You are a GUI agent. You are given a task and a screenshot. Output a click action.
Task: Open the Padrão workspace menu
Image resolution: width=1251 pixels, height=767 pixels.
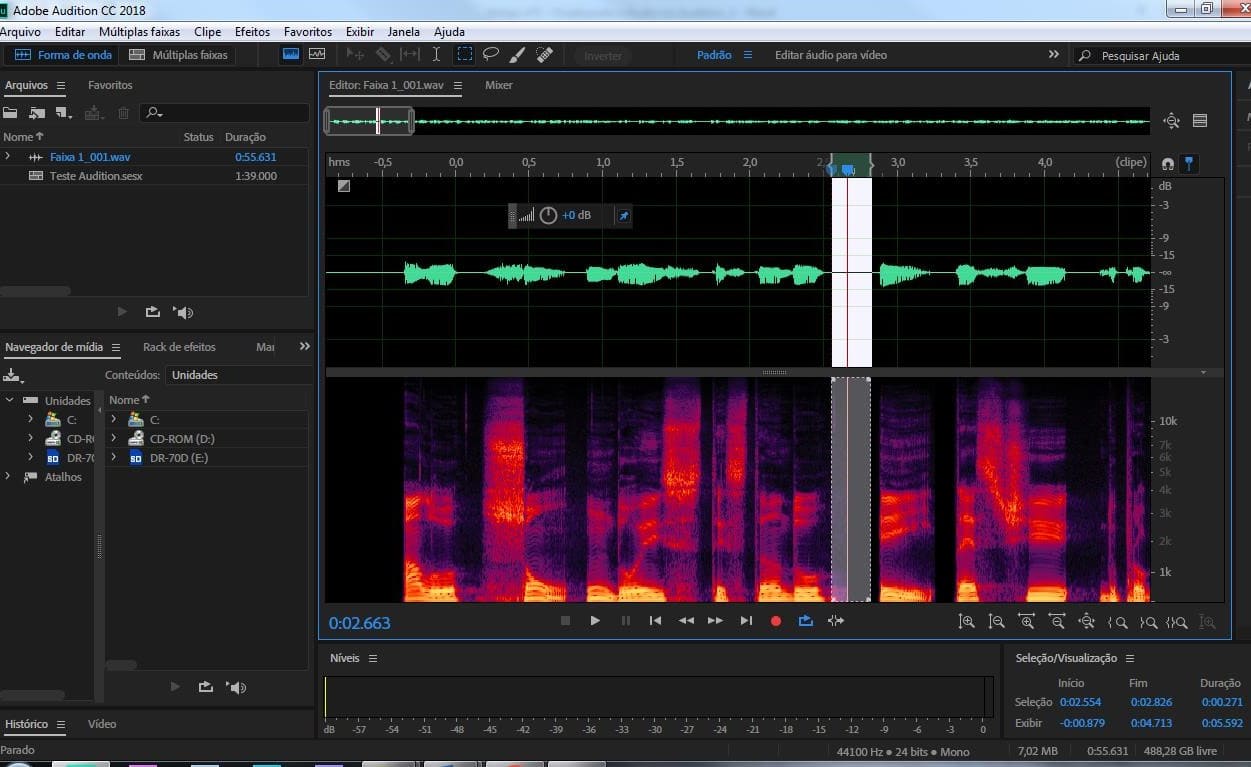(747, 55)
